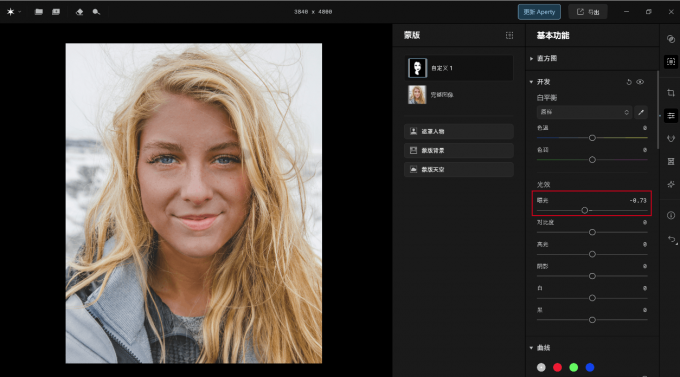Screen dimensions: 680x377
Task: Open the crop sidebar tool
Action: [671, 93]
